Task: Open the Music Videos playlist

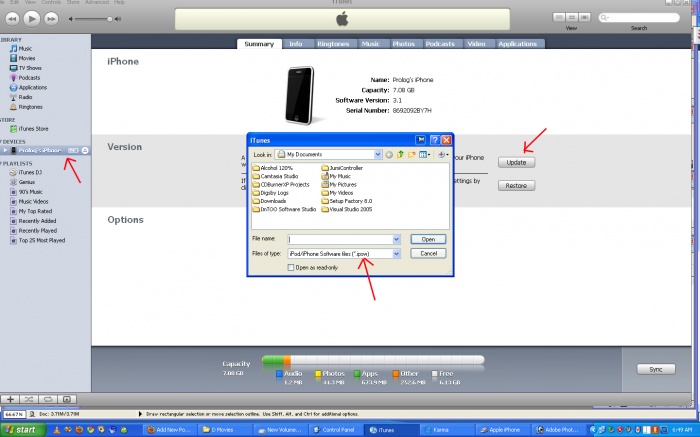Action: coord(33,202)
